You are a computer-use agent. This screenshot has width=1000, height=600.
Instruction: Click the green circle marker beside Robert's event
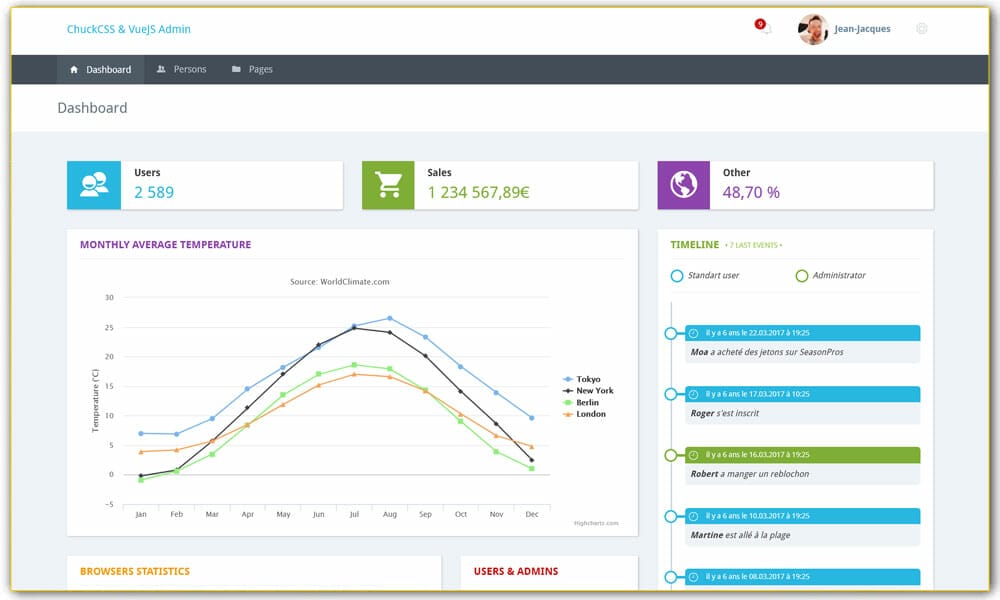point(671,455)
